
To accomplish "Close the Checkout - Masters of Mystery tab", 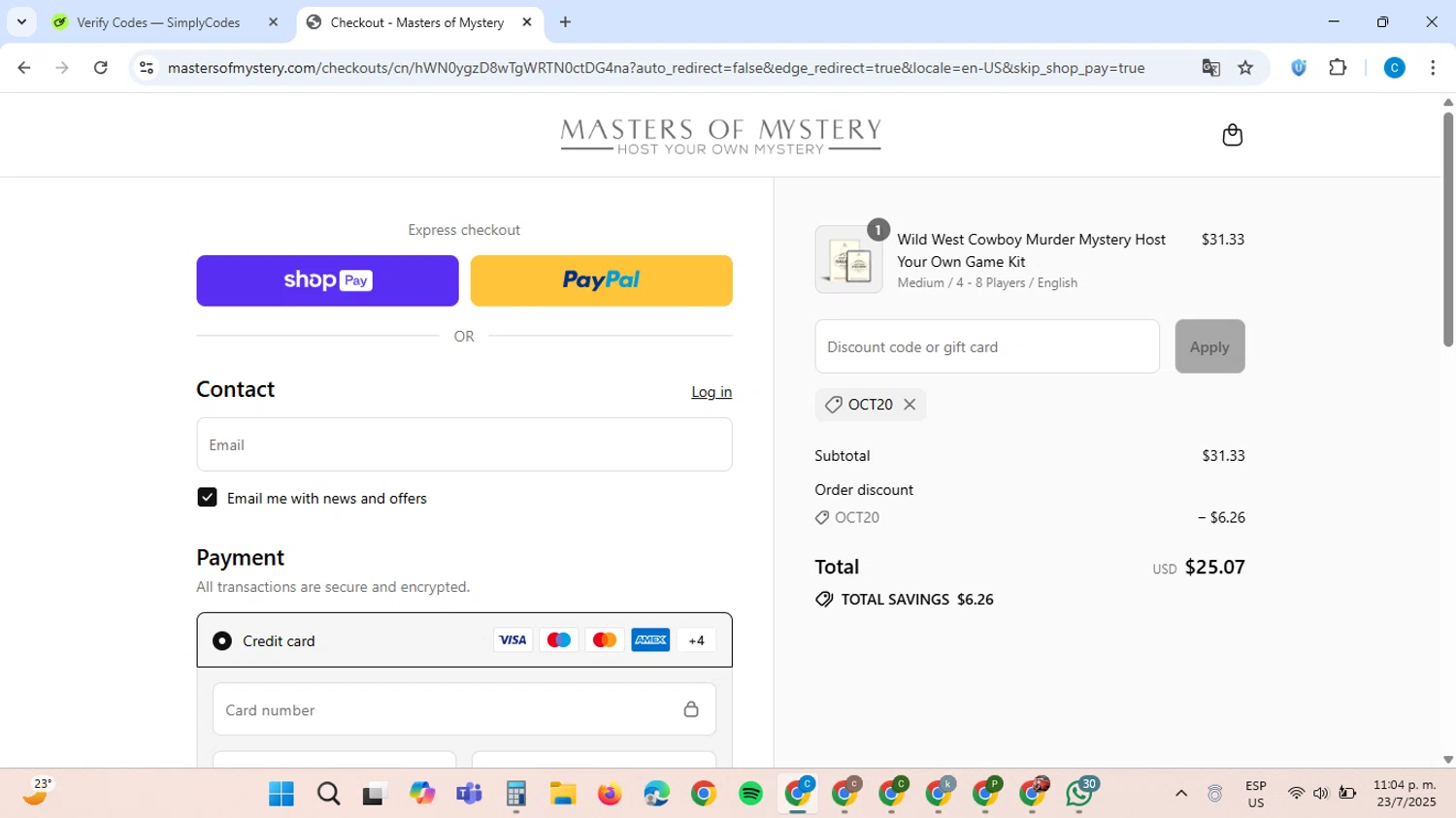I will 526,22.
